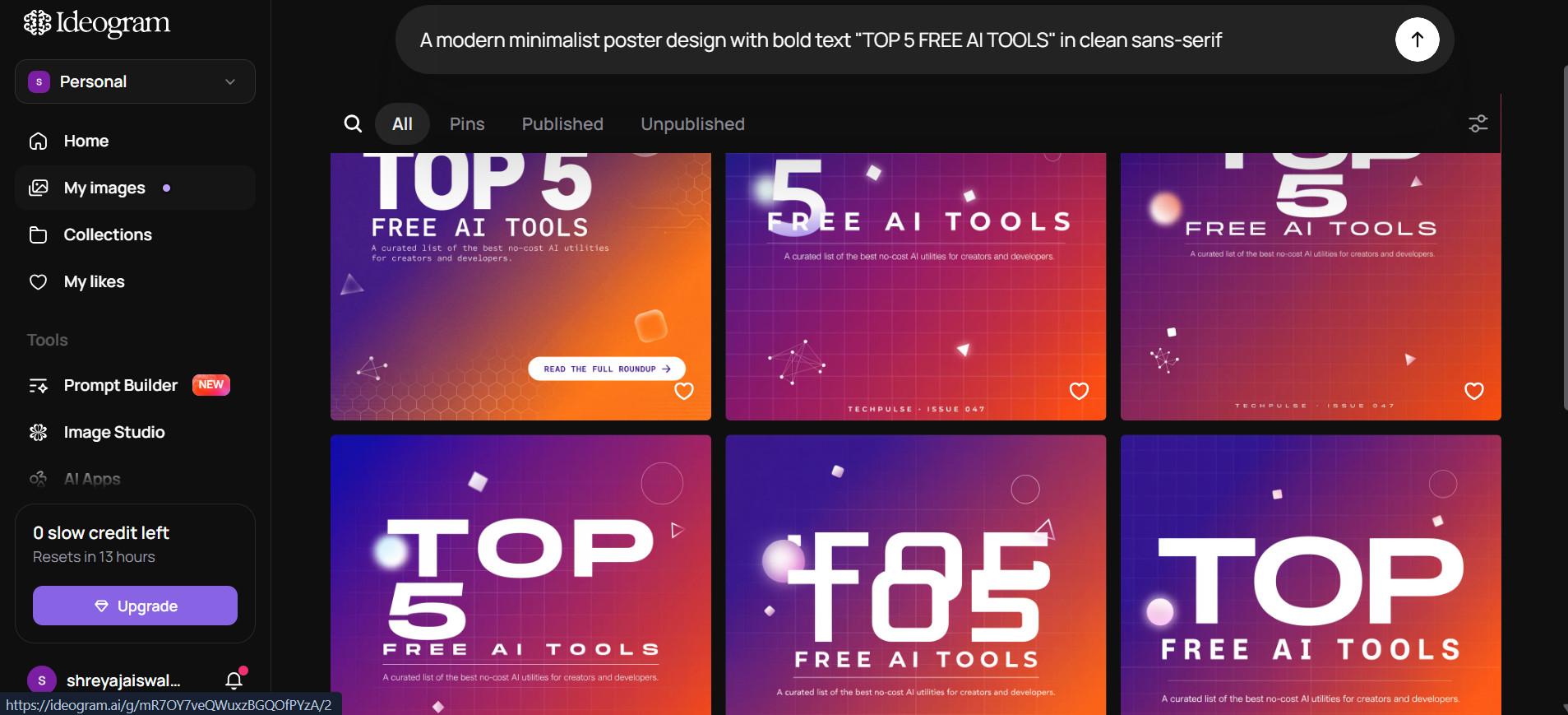Open the Personal workspace dropdown
Image resolution: width=1568 pixels, height=715 pixels.
click(x=135, y=81)
